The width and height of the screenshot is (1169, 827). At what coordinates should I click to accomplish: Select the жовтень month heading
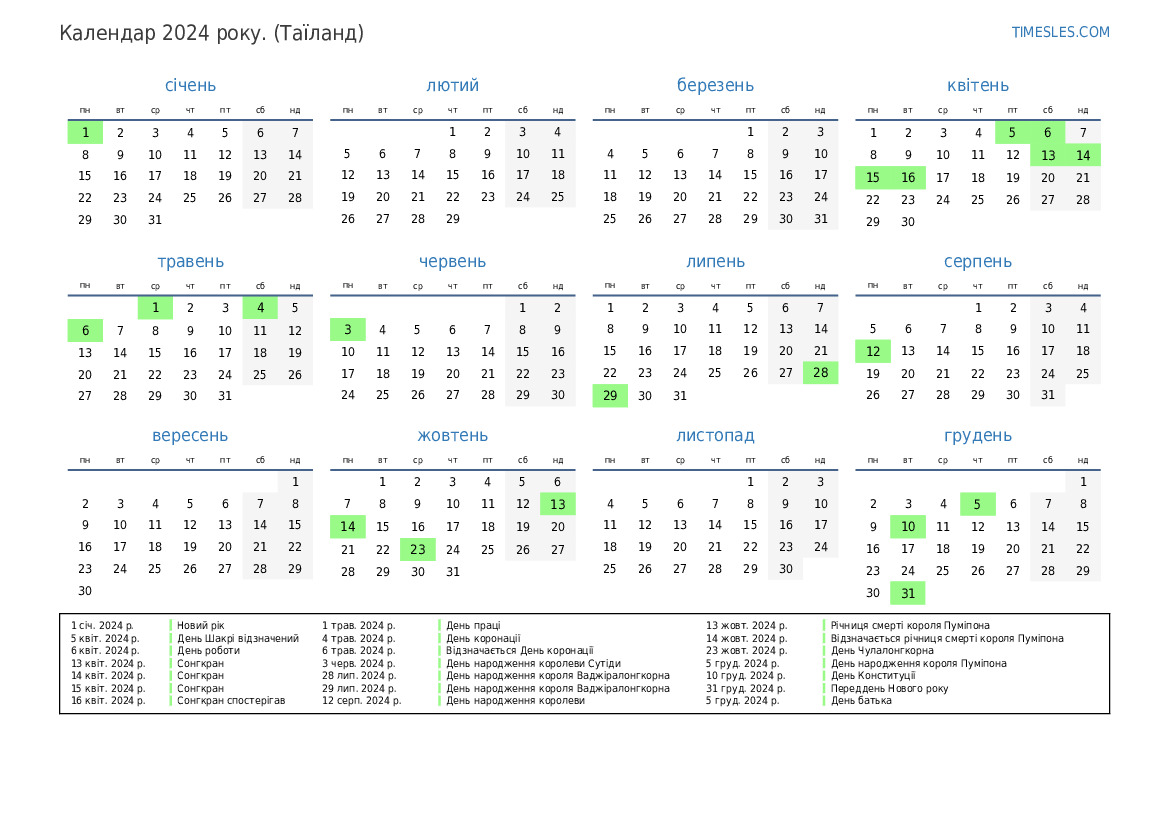(452, 436)
